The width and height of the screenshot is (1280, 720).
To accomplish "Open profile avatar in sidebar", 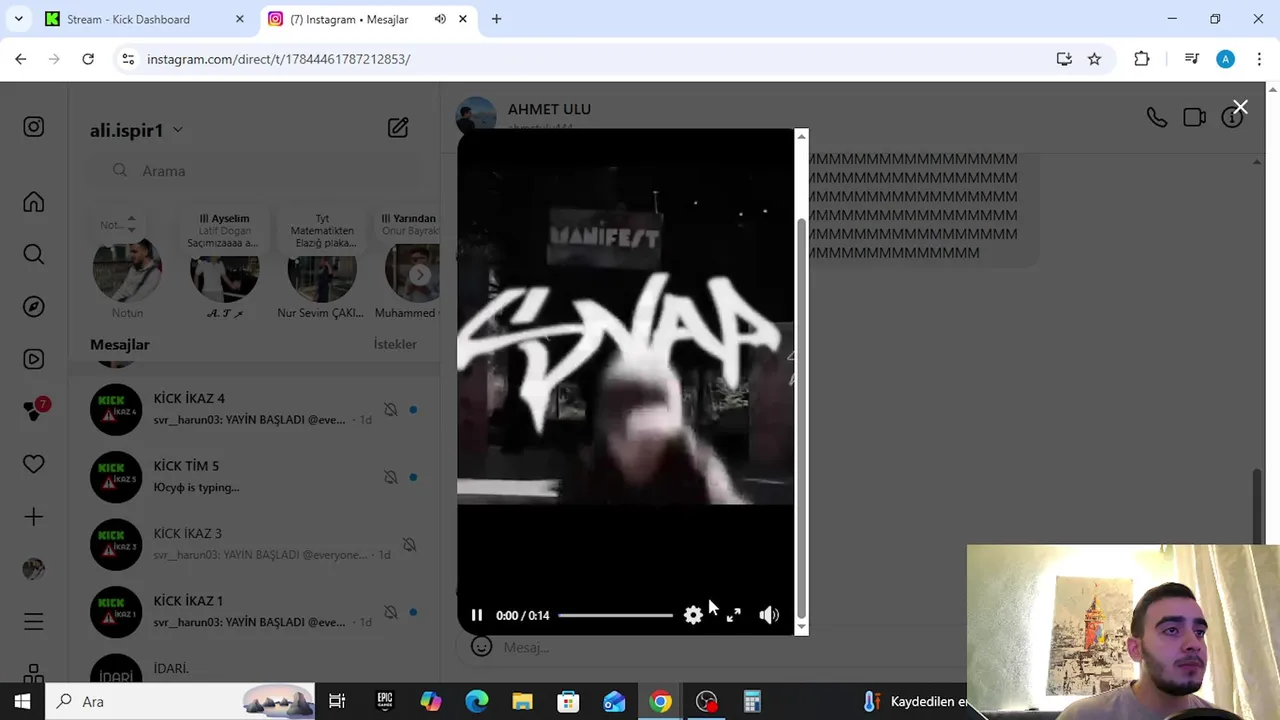I will (x=34, y=568).
